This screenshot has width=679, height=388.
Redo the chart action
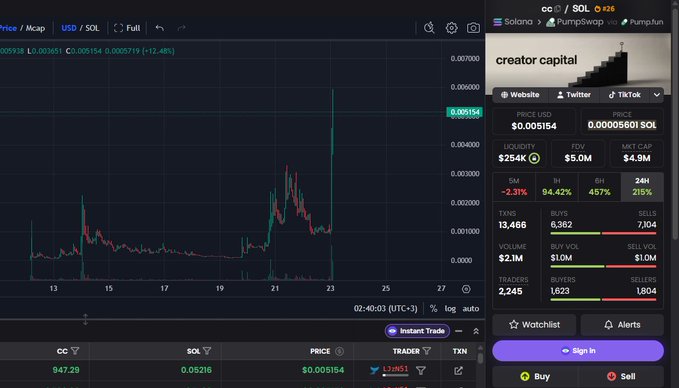(181, 28)
